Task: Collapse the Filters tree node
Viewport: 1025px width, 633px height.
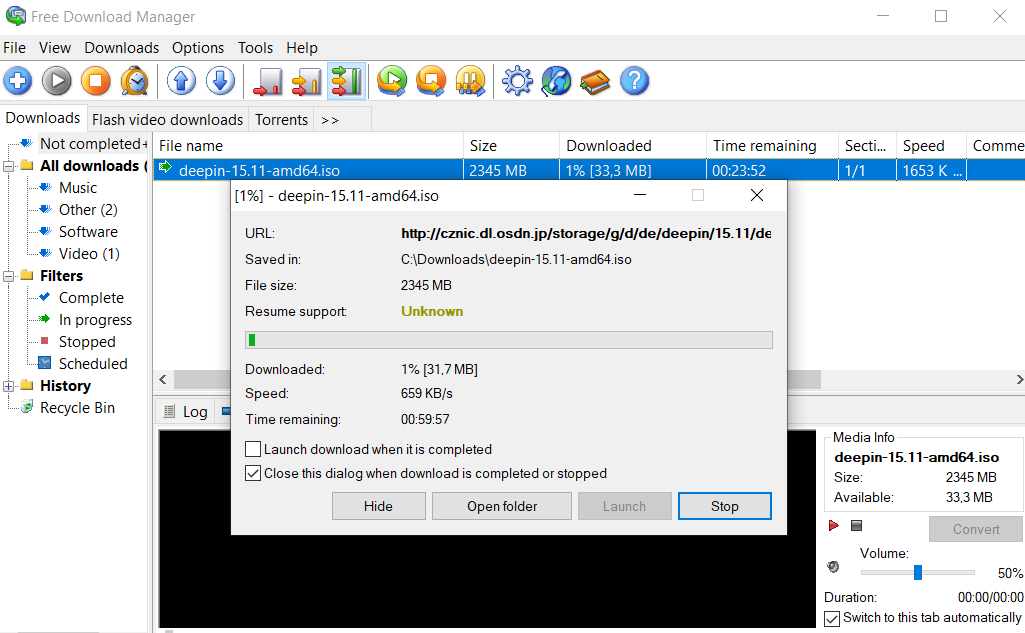Action: point(8,276)
